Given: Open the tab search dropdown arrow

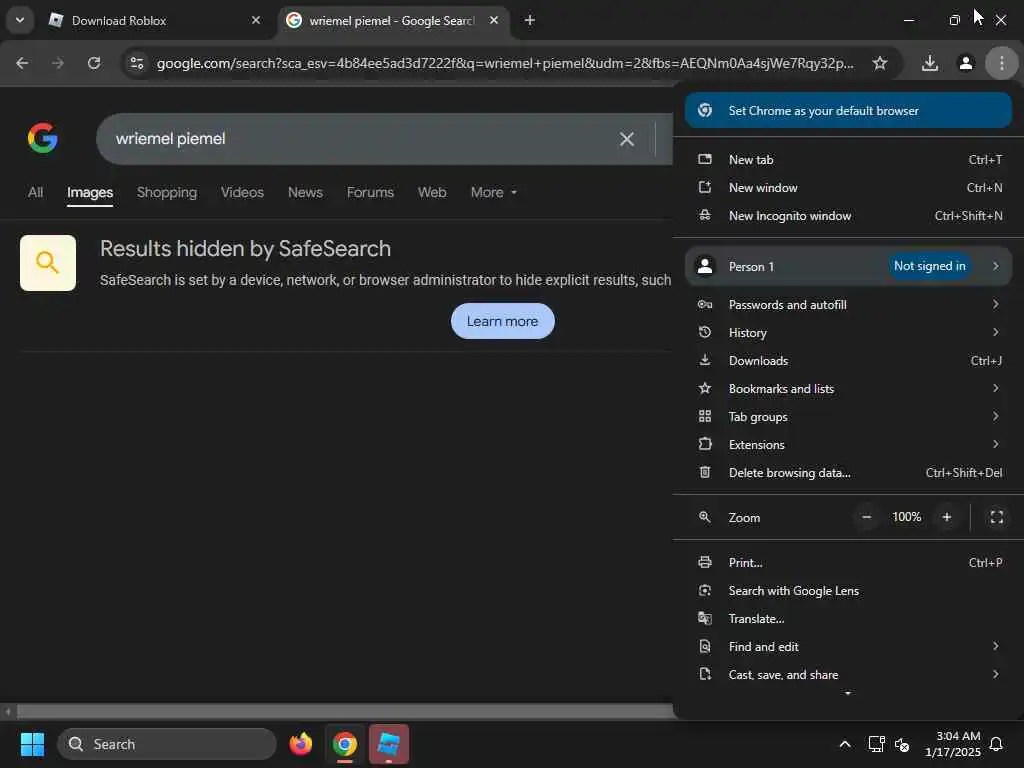Looking at the screenshot, I should [20, 20].
